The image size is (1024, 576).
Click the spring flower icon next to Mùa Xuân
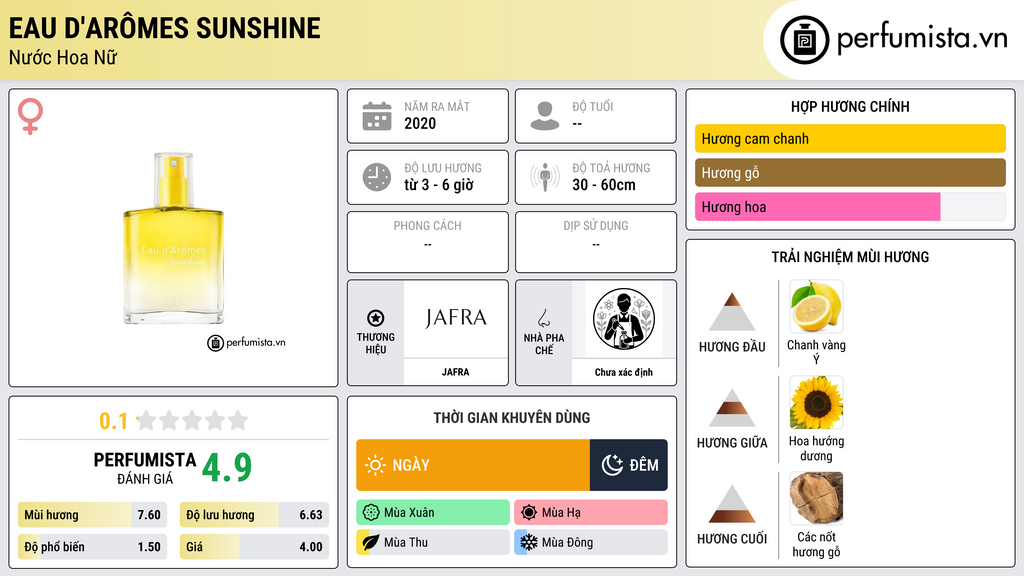[x=371, y=513]
